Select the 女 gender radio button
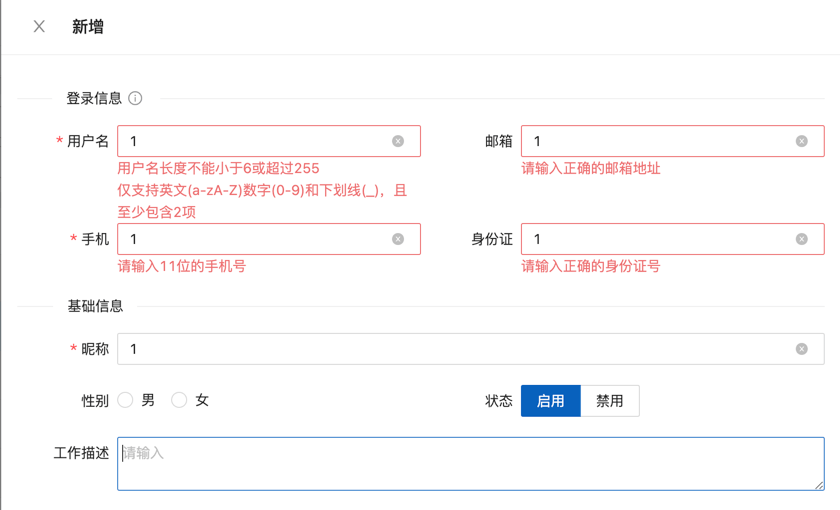The image size is (840, 510). 180,400
